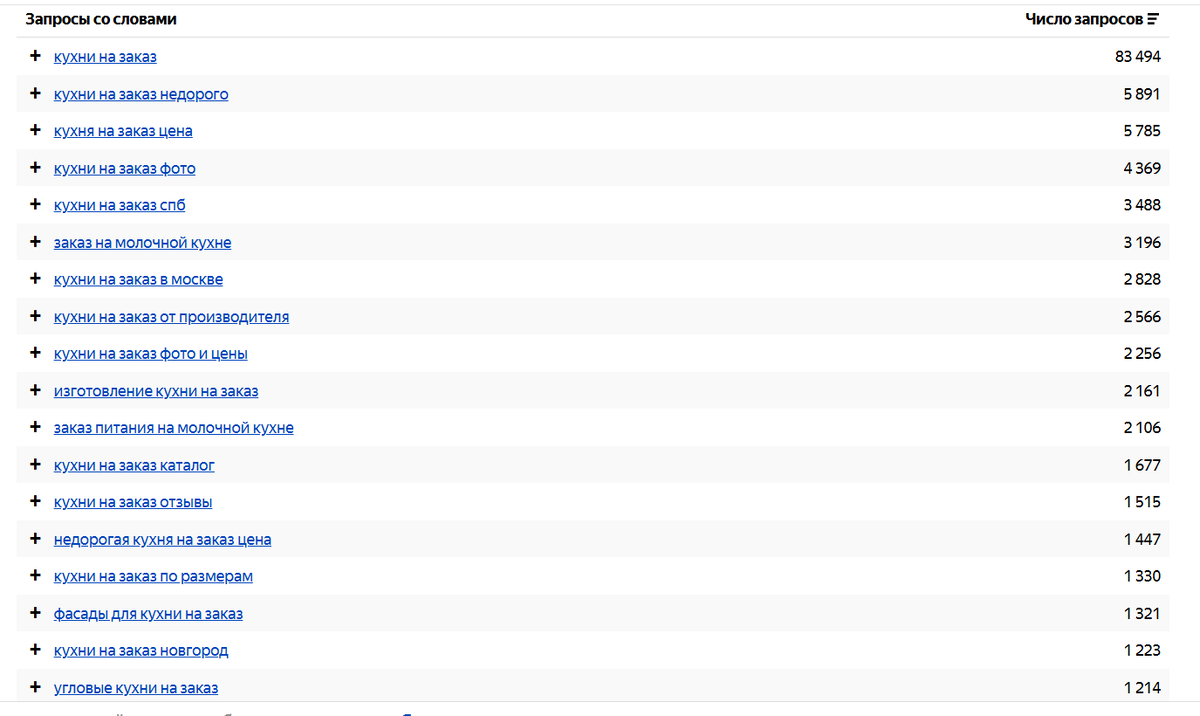Select the request count 2 106
This screenshot has width=1200, height=716.
pos(1142,428)
